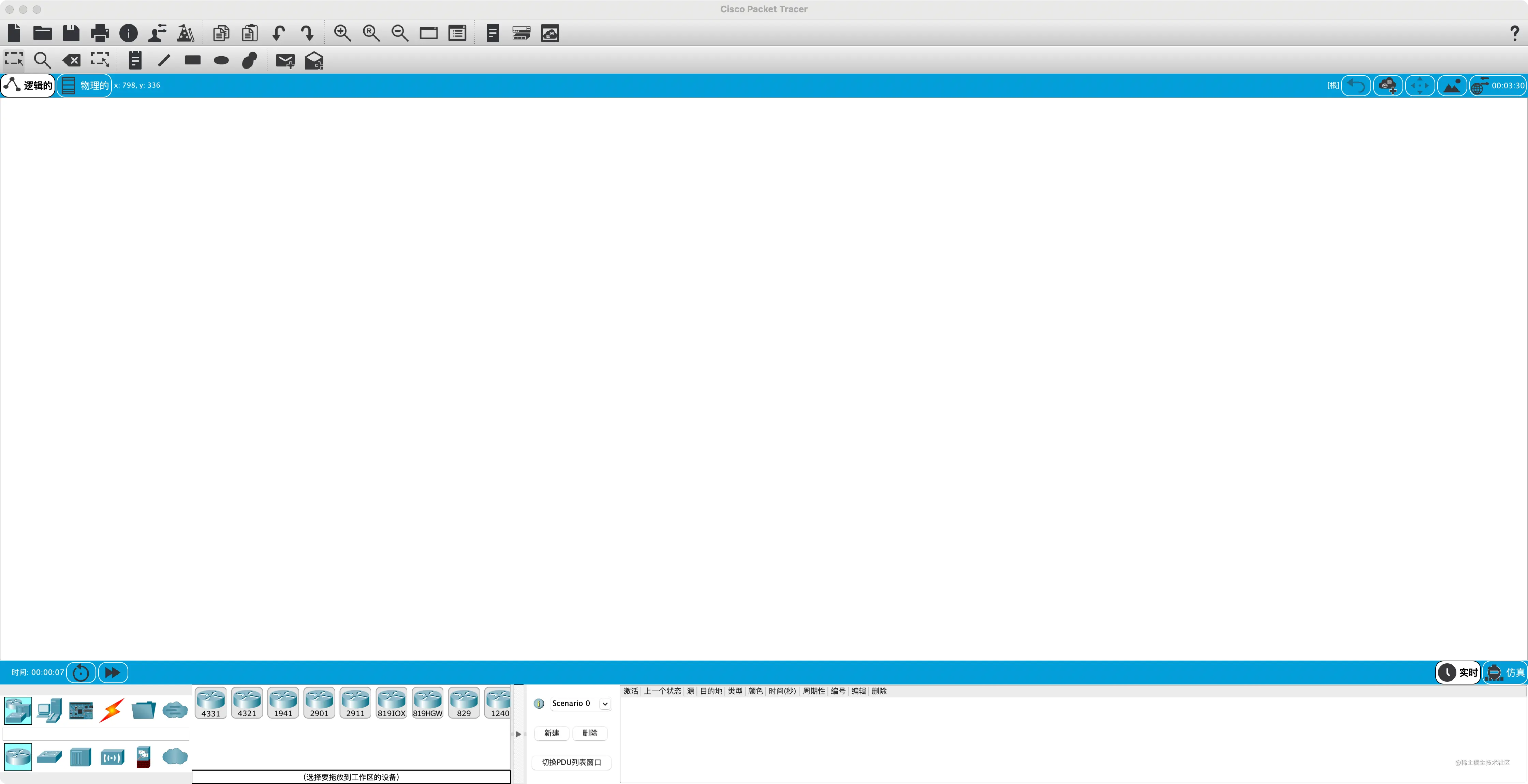
Task: Print the workspace with the printer icon
Action: click(100, 33)
